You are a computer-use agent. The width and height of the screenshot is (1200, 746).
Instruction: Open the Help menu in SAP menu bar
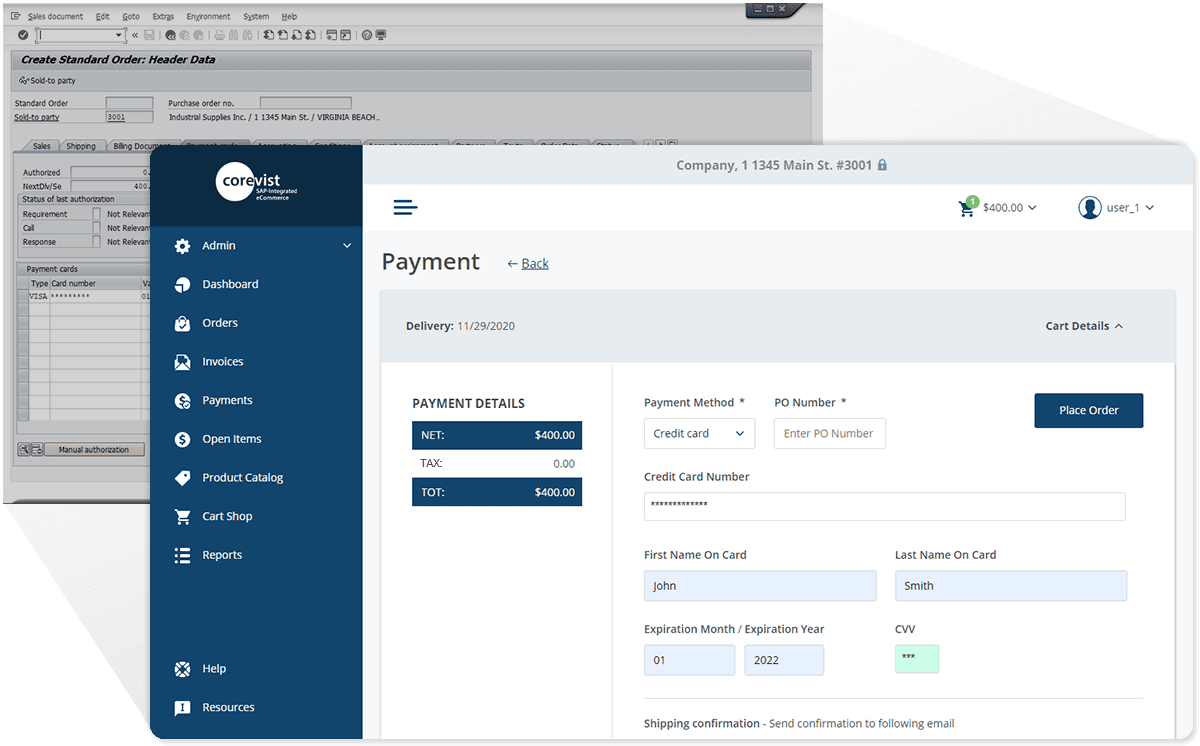coord(289,17)
